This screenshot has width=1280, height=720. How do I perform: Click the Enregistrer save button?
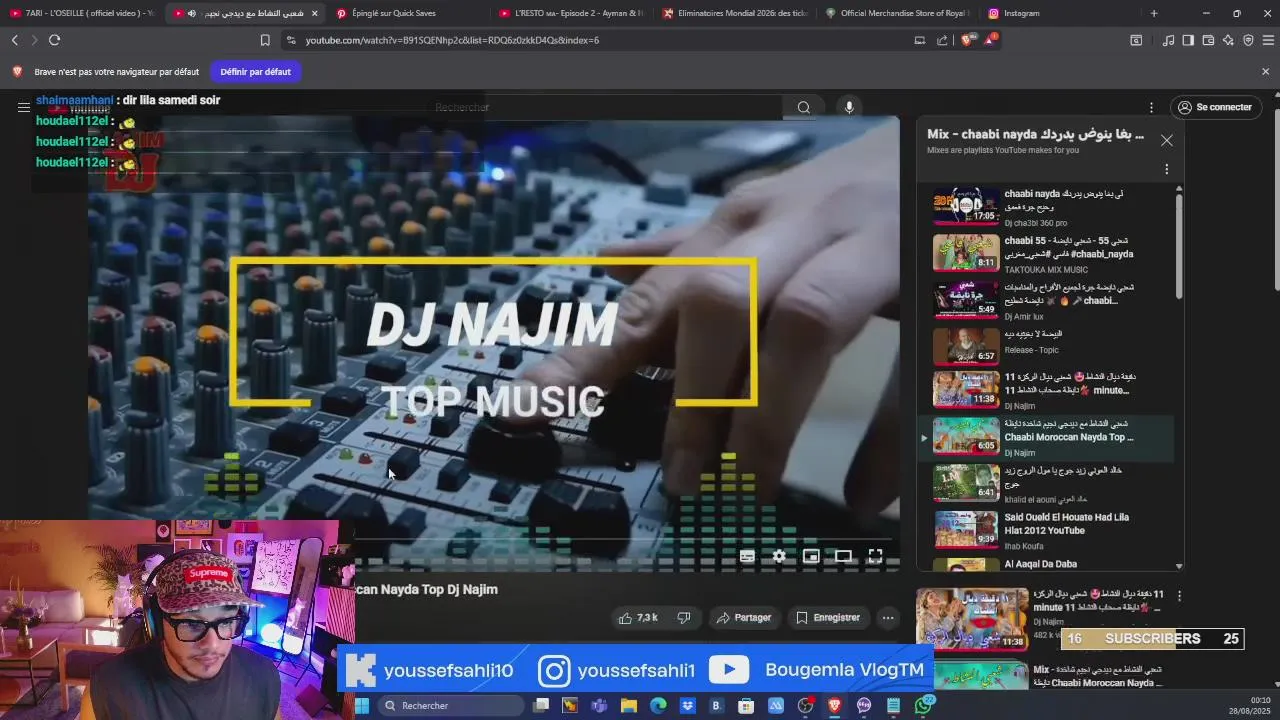pyautogui.click(x=827, y=618)
